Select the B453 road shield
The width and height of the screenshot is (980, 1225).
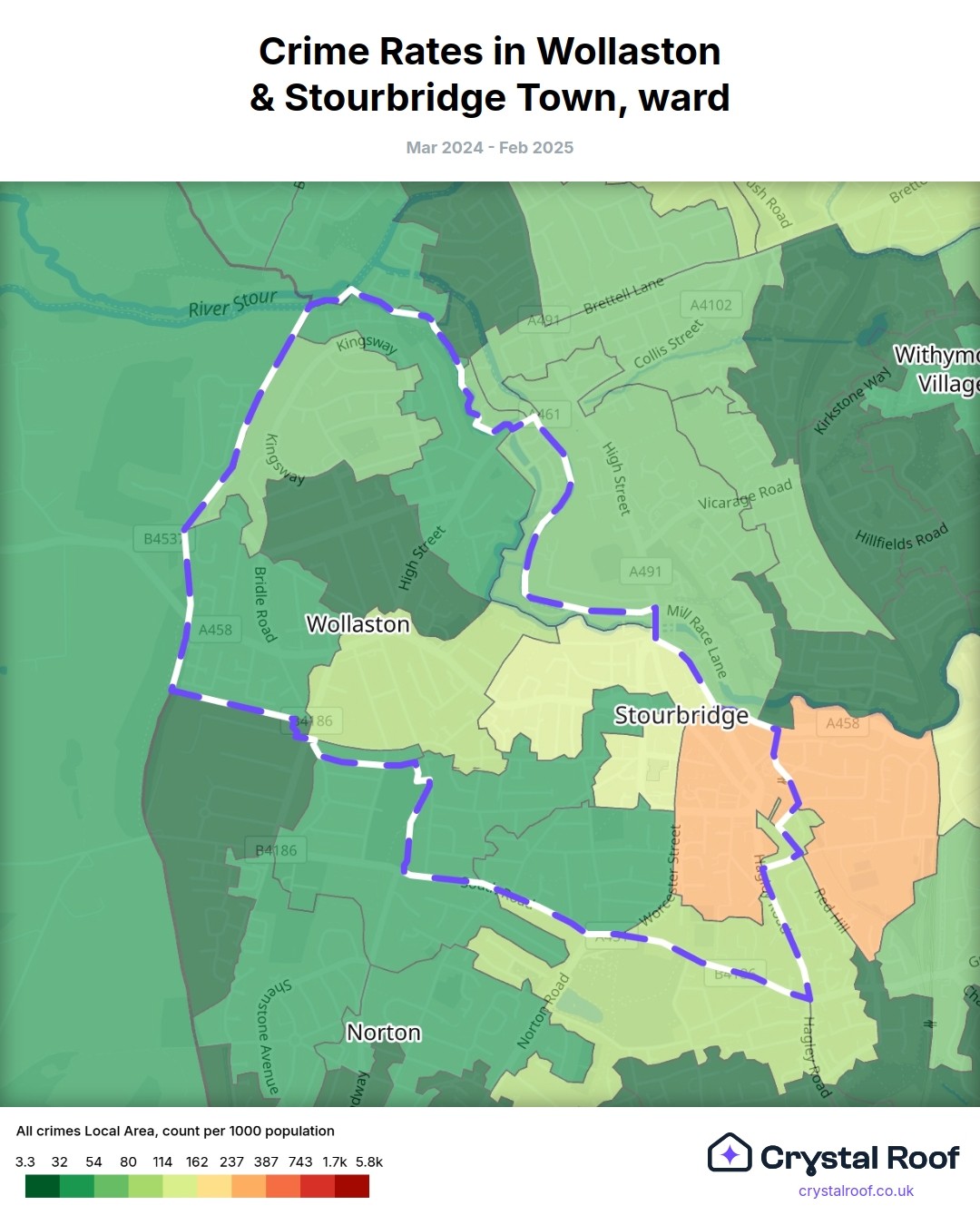[161, 539]
